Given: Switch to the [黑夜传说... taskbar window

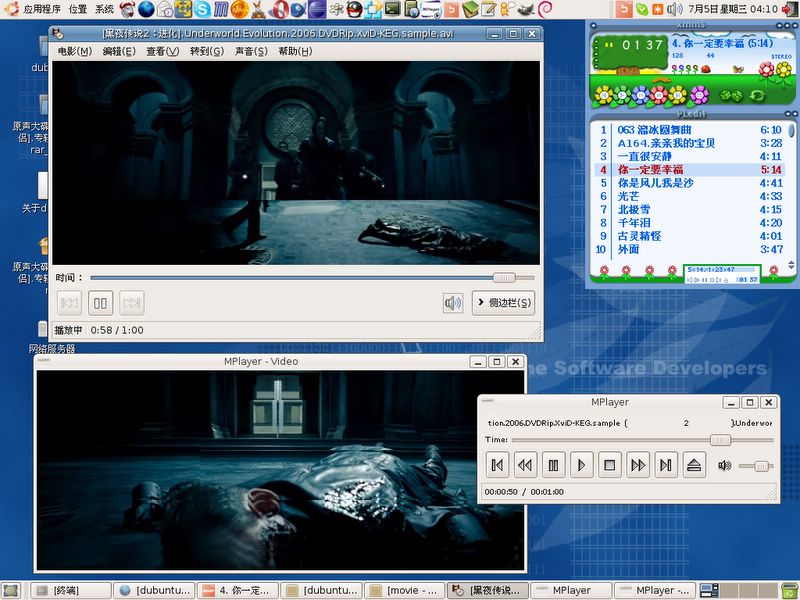Looking at the screenshot, I should (x=488, y=591).
